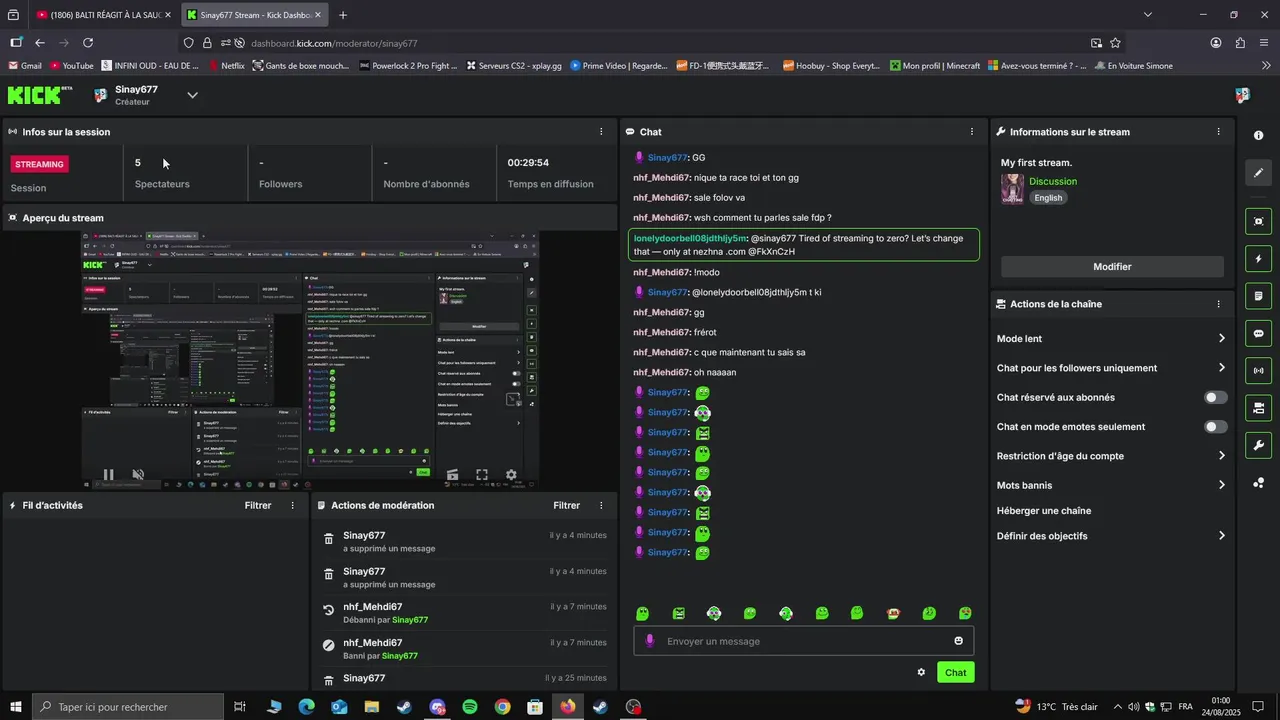Open the YouTube bookmark
Viewport: 1280px width, 720px height.
[x=70, y=66]
